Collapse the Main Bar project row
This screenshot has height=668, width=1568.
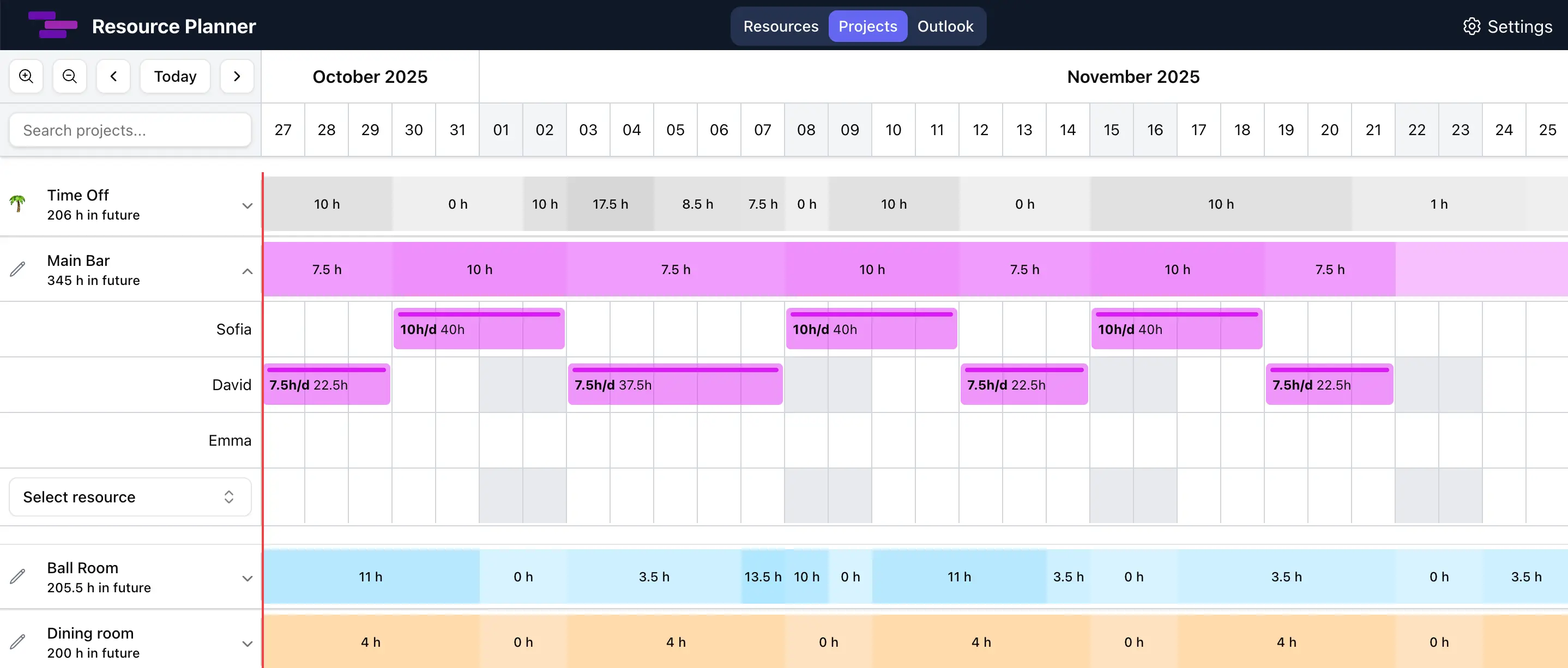pos(247,271)
